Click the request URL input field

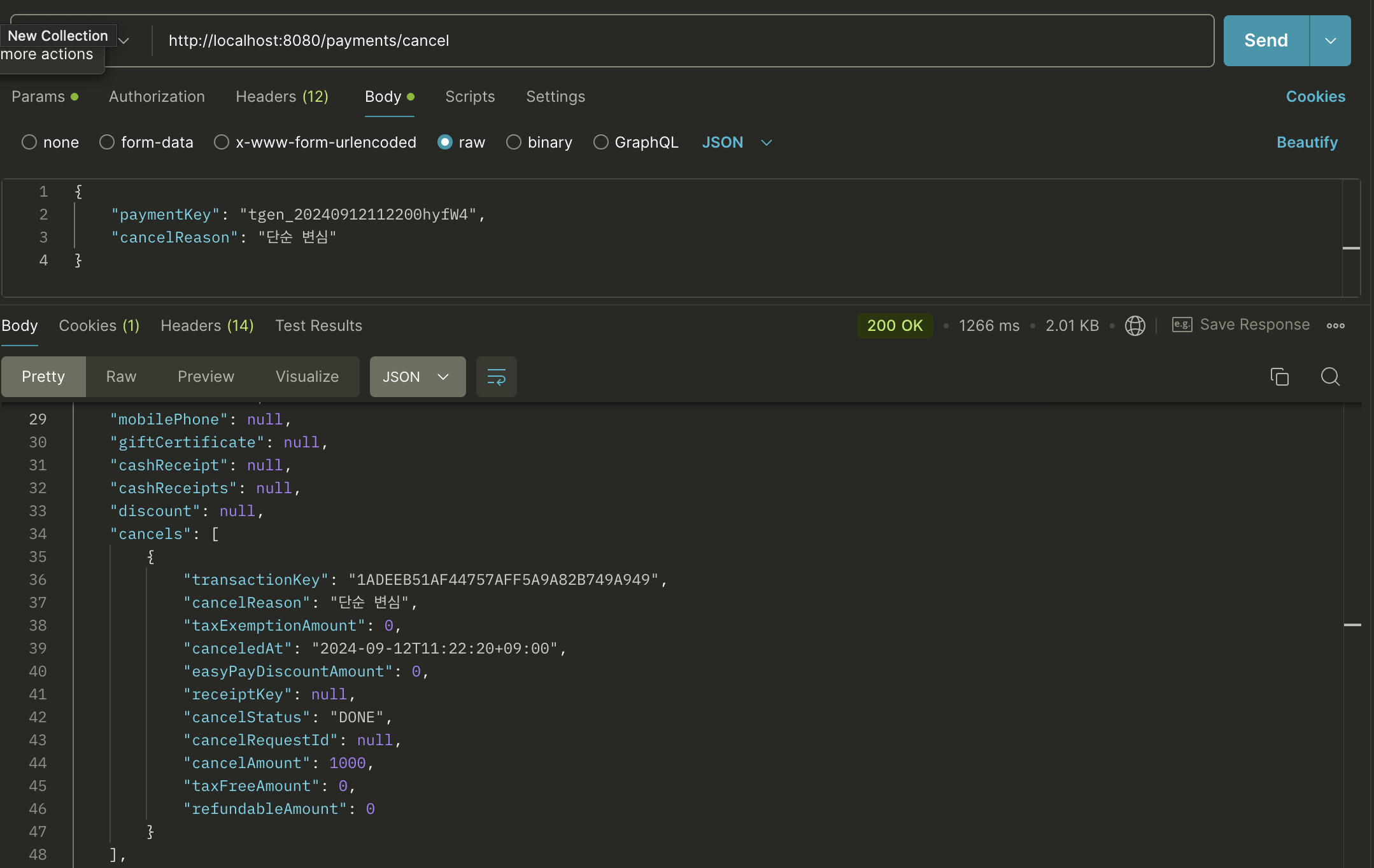637,41
